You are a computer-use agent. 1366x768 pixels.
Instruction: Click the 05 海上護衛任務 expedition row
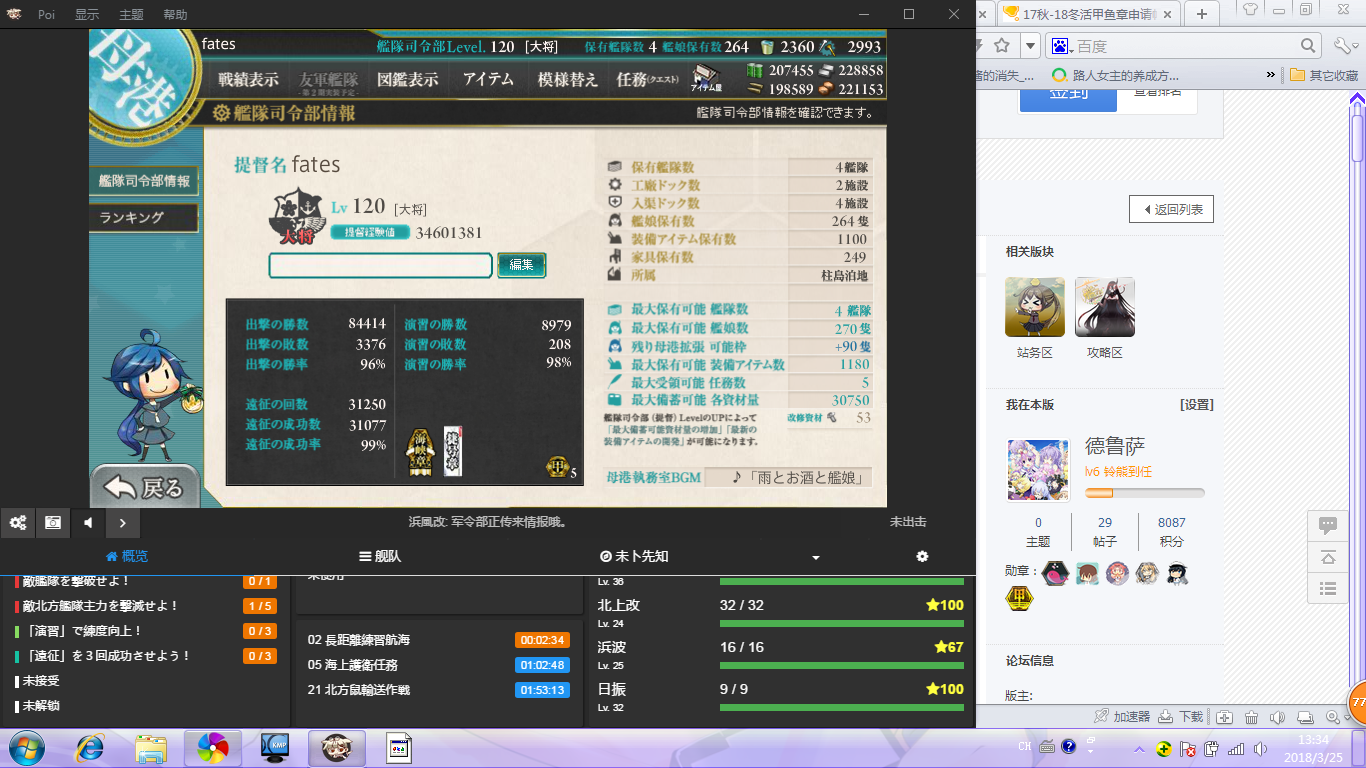(438, 665)
